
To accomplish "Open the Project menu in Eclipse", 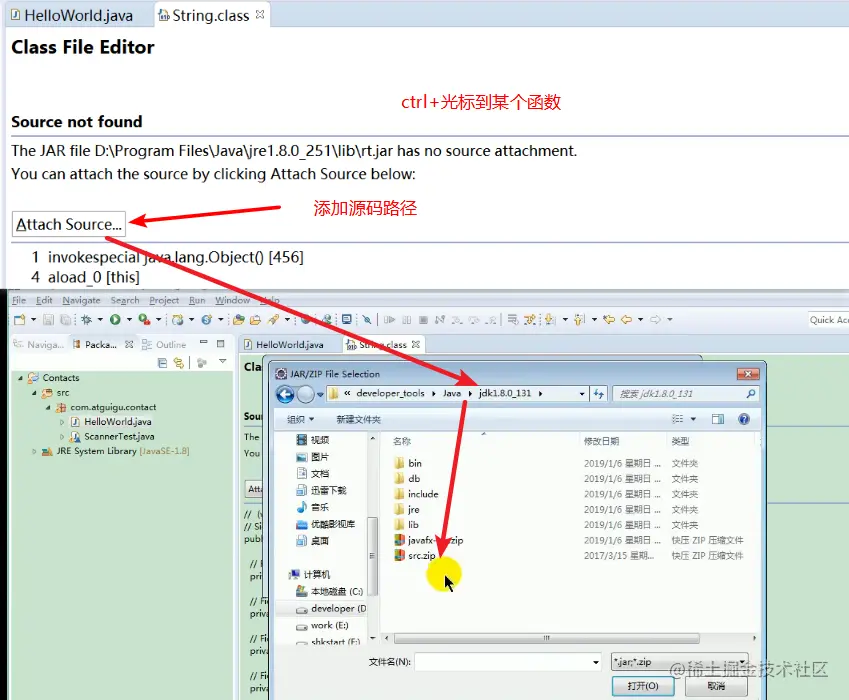I will [164, 300].
